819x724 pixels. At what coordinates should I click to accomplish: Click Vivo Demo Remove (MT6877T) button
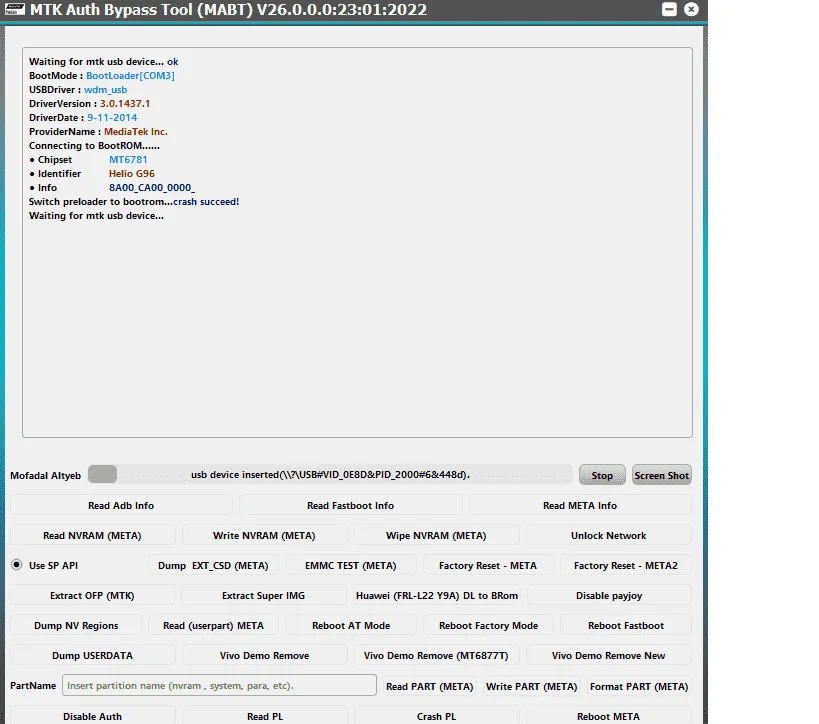click(x=436, y=655)
